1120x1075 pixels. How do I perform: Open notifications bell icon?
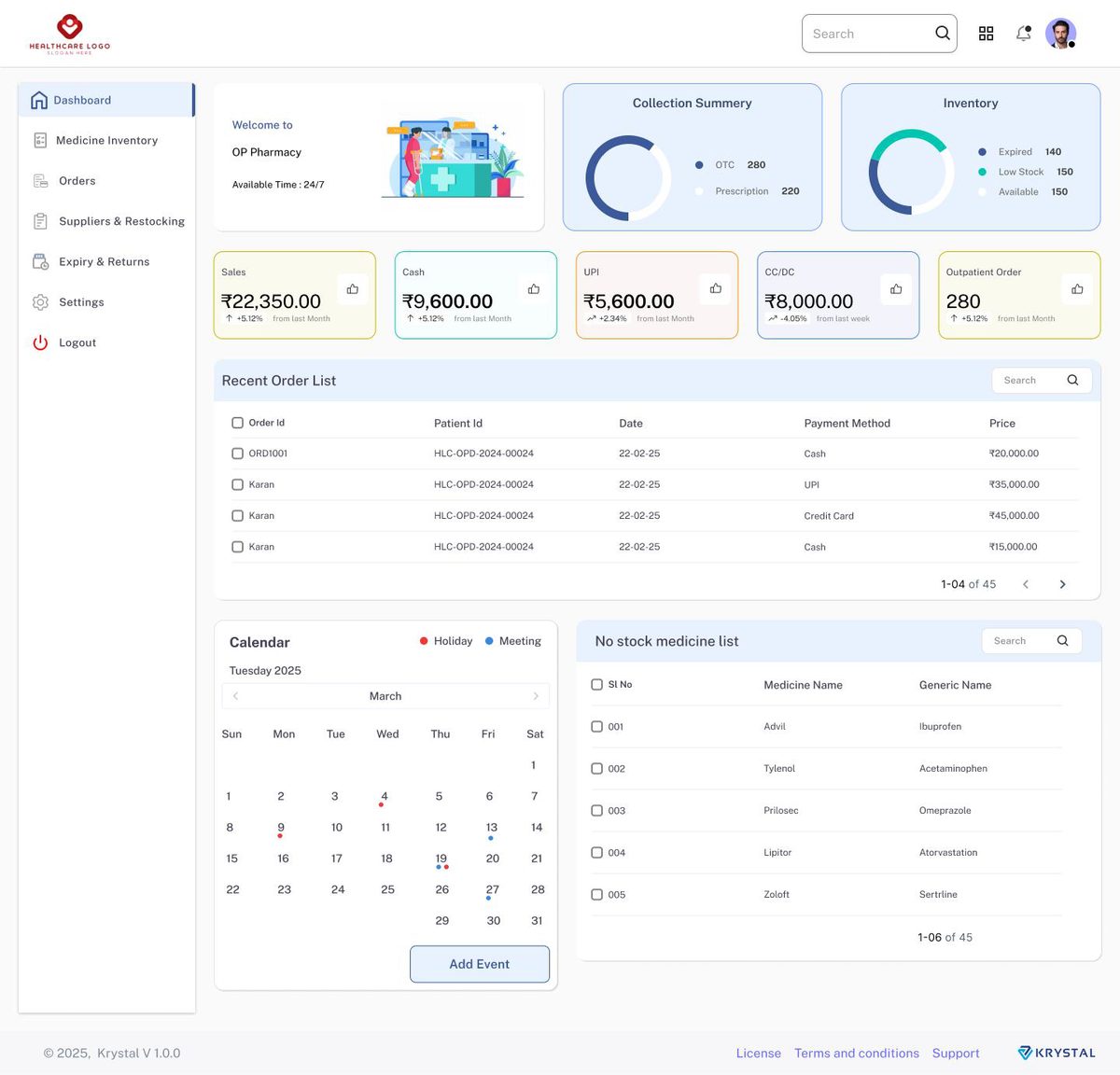[1024, 34]
